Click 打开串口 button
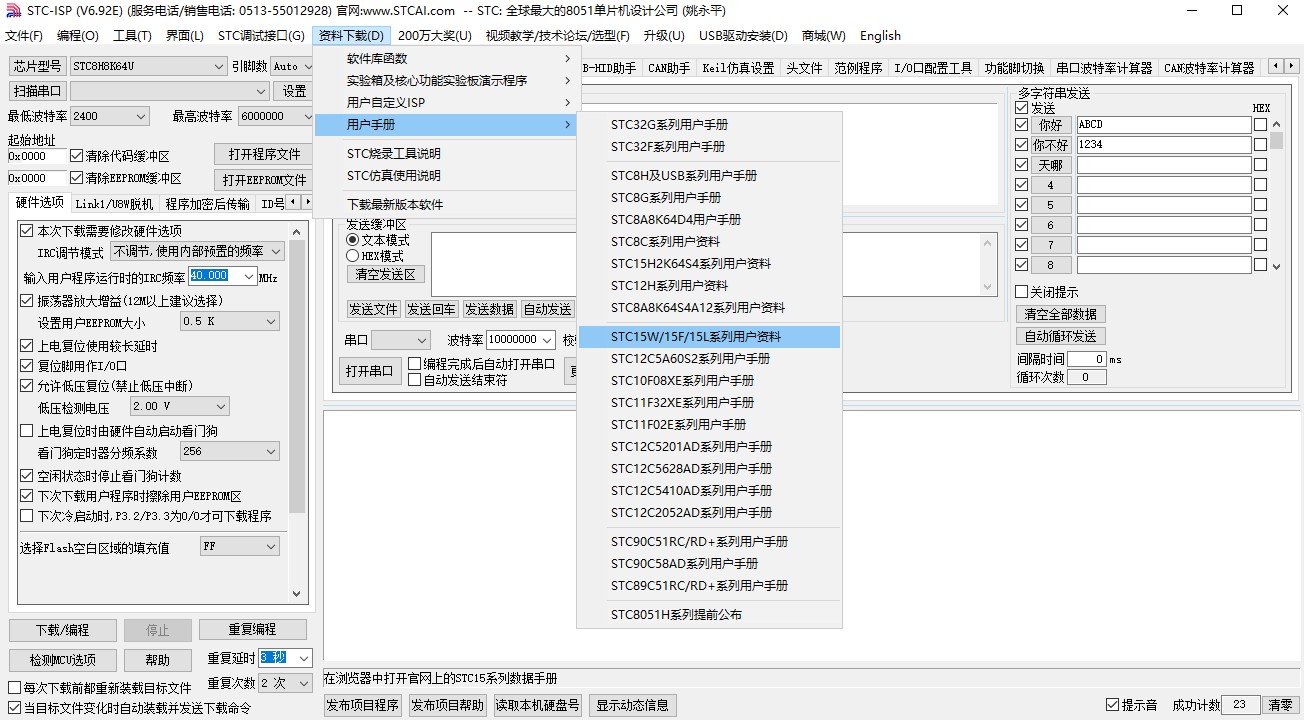Viewport: 1304px width, 720px height. click(369, 371)
